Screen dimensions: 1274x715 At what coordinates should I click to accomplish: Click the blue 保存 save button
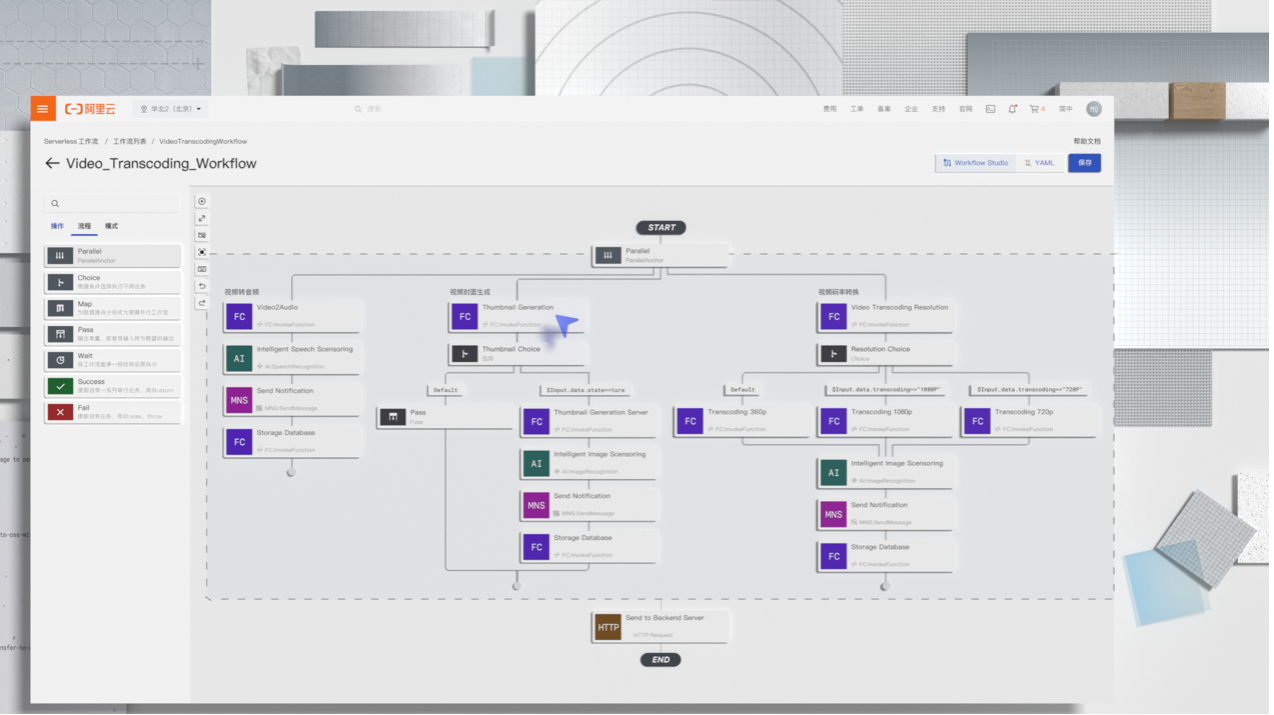tap(1084, 163)
